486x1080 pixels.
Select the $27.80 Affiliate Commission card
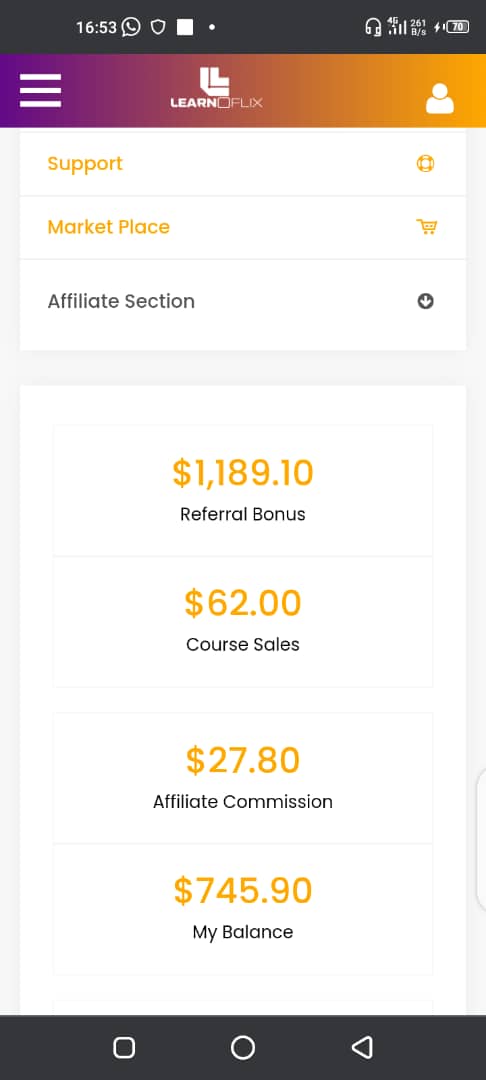point(243,778)
